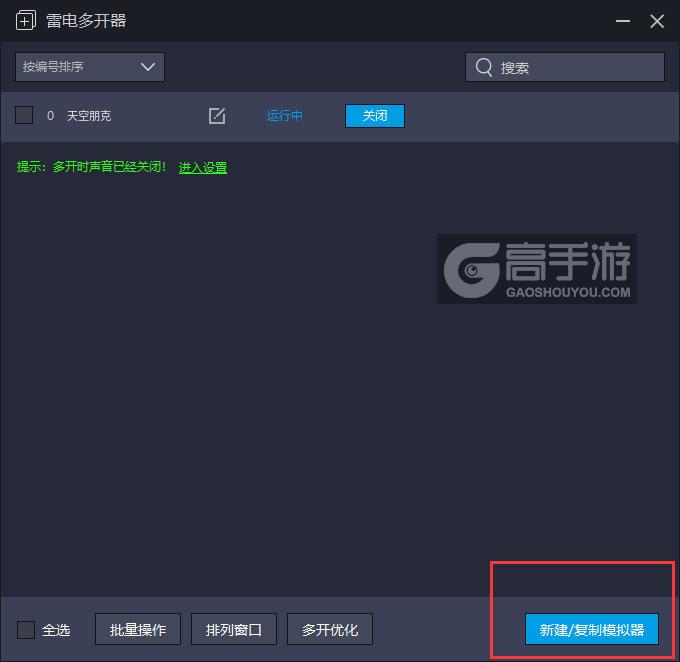The height and width of the screenshot is (662, 680).
Task: Follow the 进入设置 link
Action: click(203, 167)
